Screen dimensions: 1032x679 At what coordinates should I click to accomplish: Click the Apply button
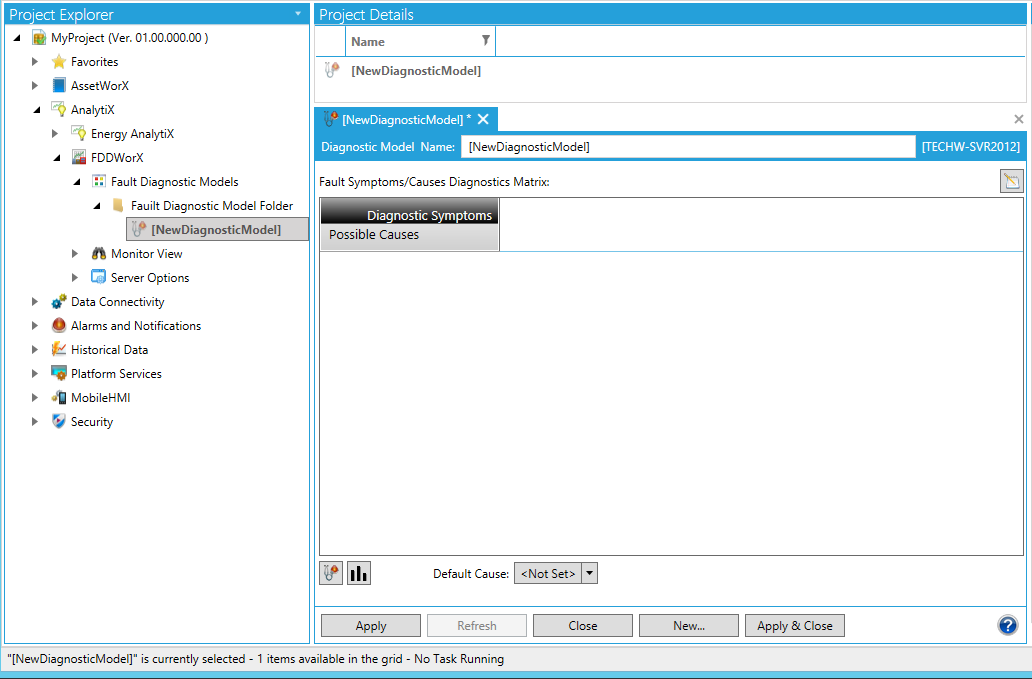(x=371, y=626)
